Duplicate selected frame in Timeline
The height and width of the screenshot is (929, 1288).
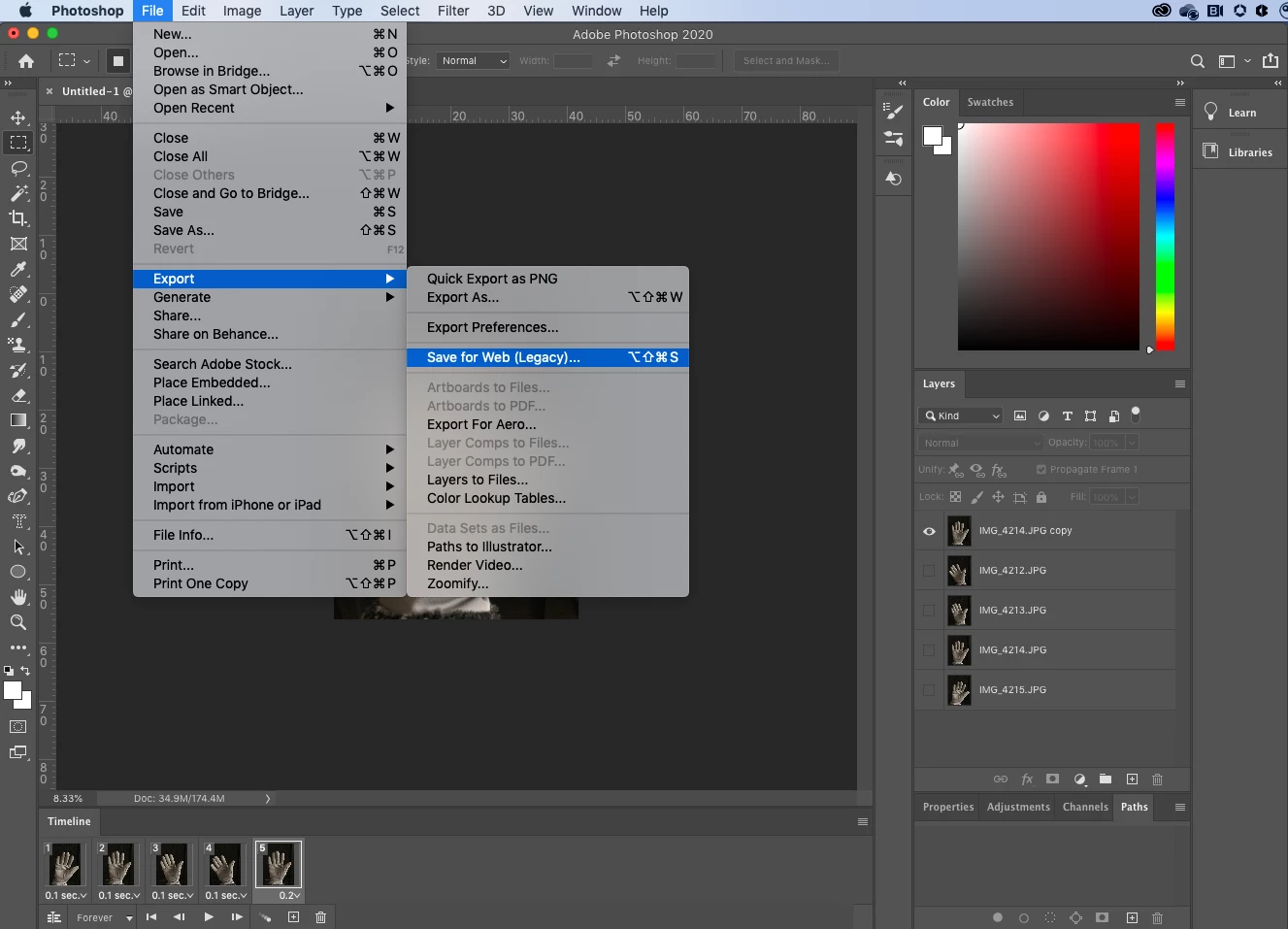click(293, 917)
